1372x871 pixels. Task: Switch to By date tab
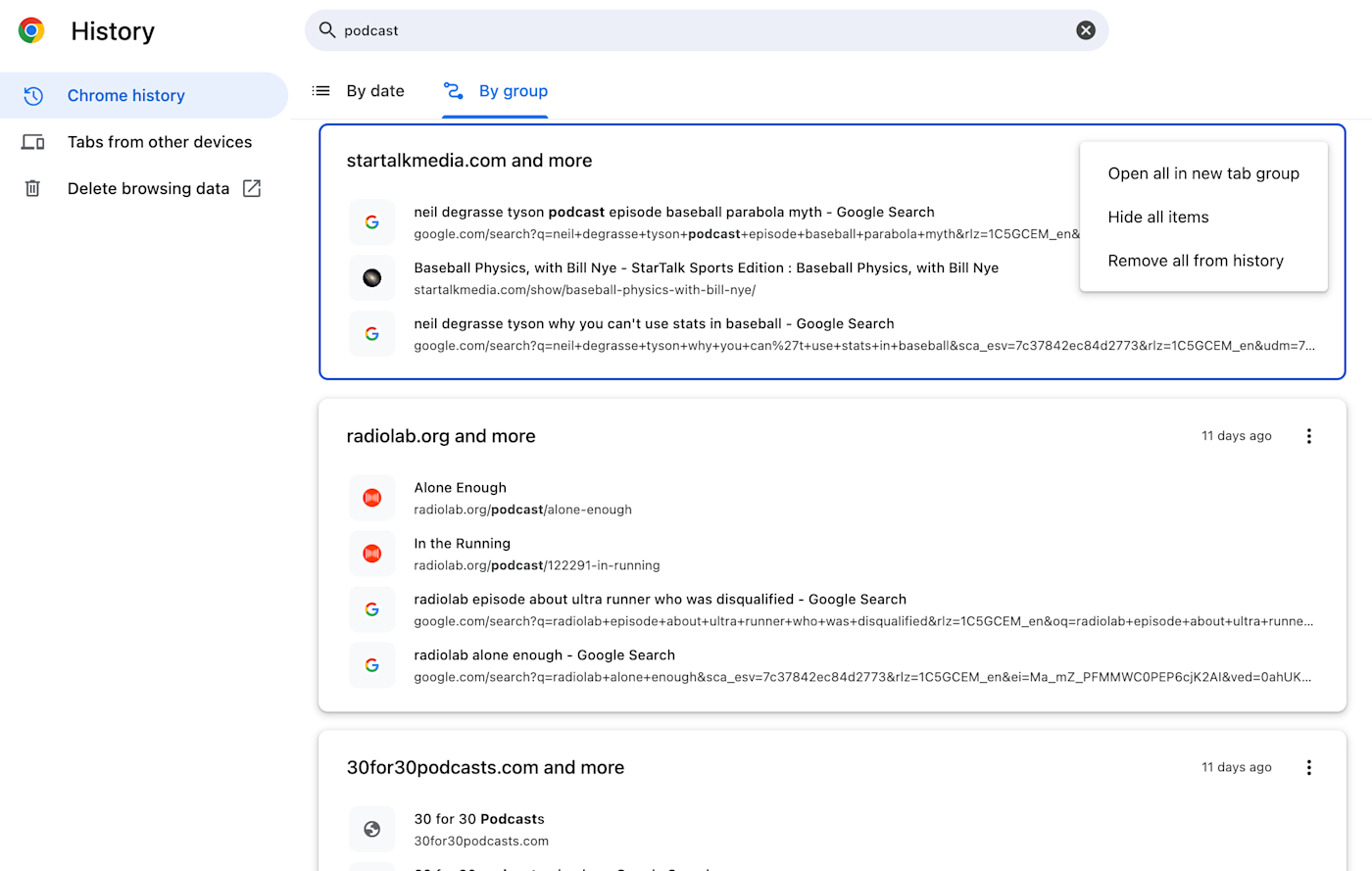click(359, 91)
